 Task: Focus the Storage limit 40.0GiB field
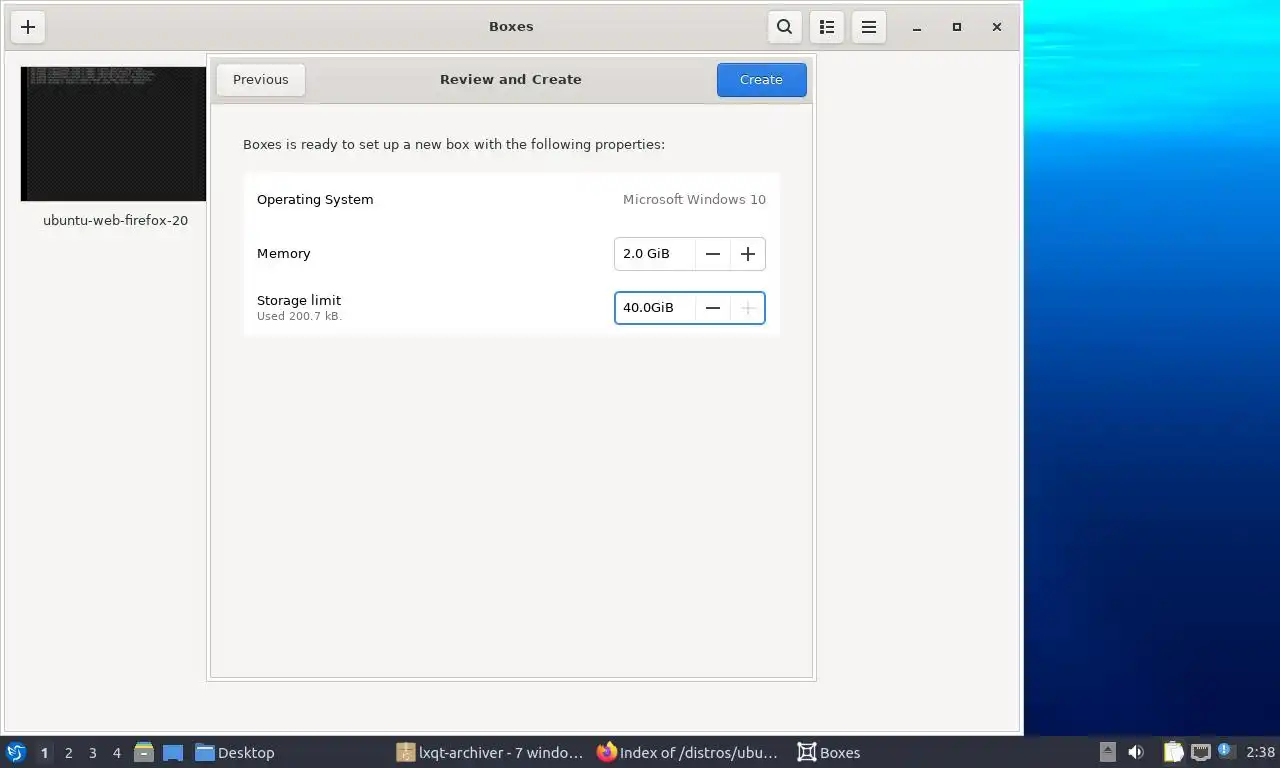coord(655,308)
